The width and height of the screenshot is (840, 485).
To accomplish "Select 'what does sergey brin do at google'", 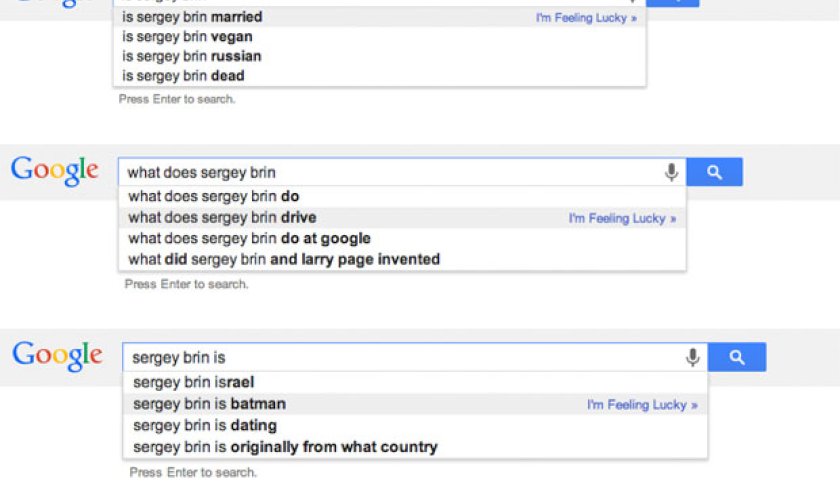I will [x=249, y=238].
